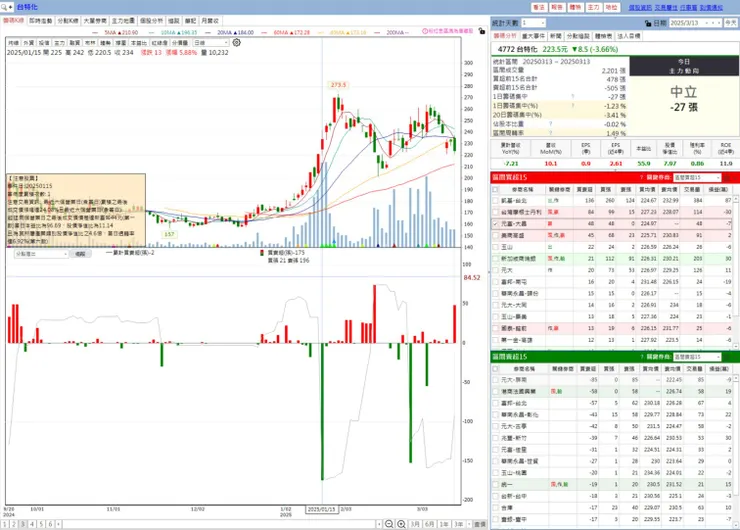The image size is (740, 530).
Task: Click 4772 台特化 stock title text
Action: 517,49
